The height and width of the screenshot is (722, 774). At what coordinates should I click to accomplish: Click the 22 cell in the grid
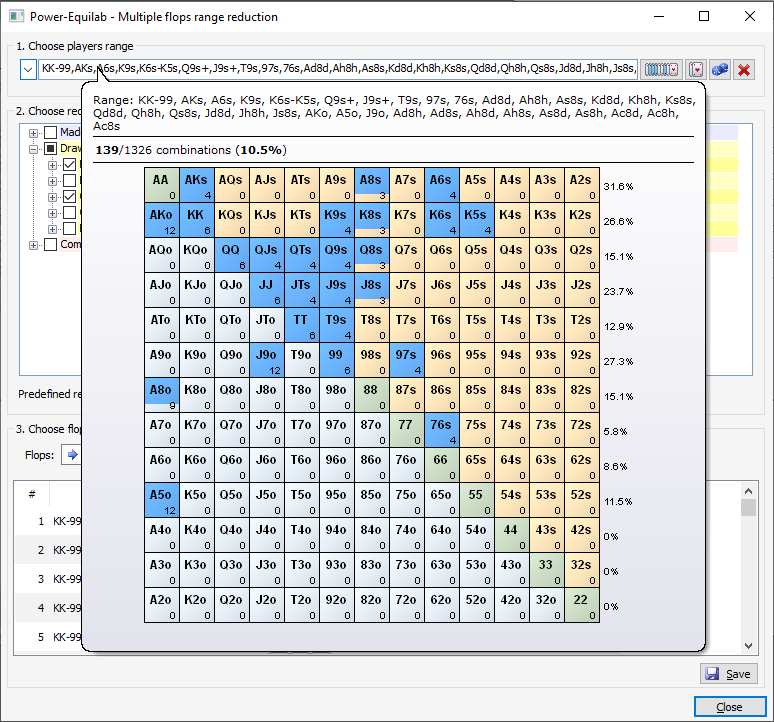click(582, 606)
